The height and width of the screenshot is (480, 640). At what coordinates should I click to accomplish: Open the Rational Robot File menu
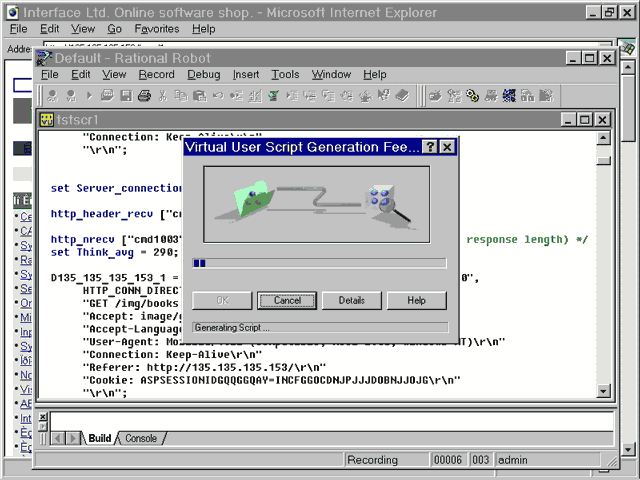(50, 74)
